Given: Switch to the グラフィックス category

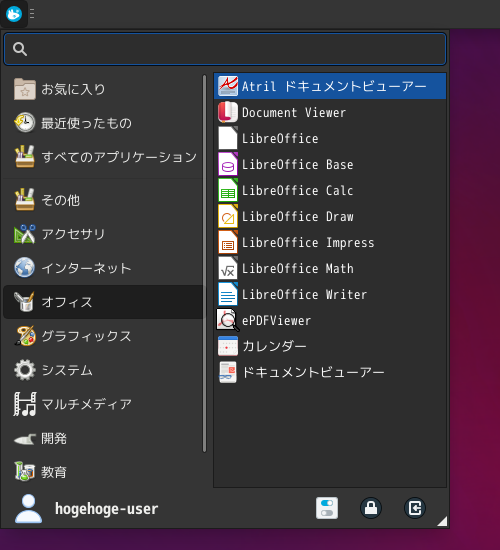Looking at the screenshot, I should [x=103, y=336].
